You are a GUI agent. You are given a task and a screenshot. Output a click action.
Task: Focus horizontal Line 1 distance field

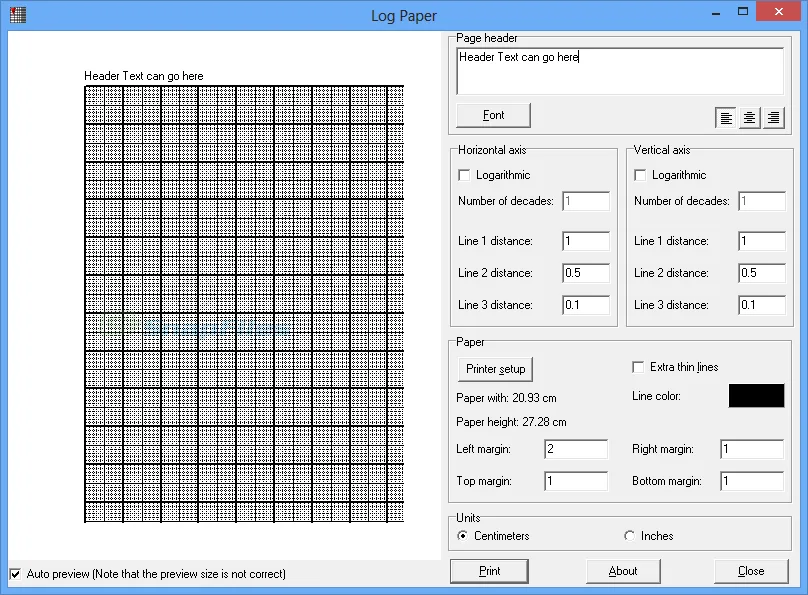[x=586, y=241]
